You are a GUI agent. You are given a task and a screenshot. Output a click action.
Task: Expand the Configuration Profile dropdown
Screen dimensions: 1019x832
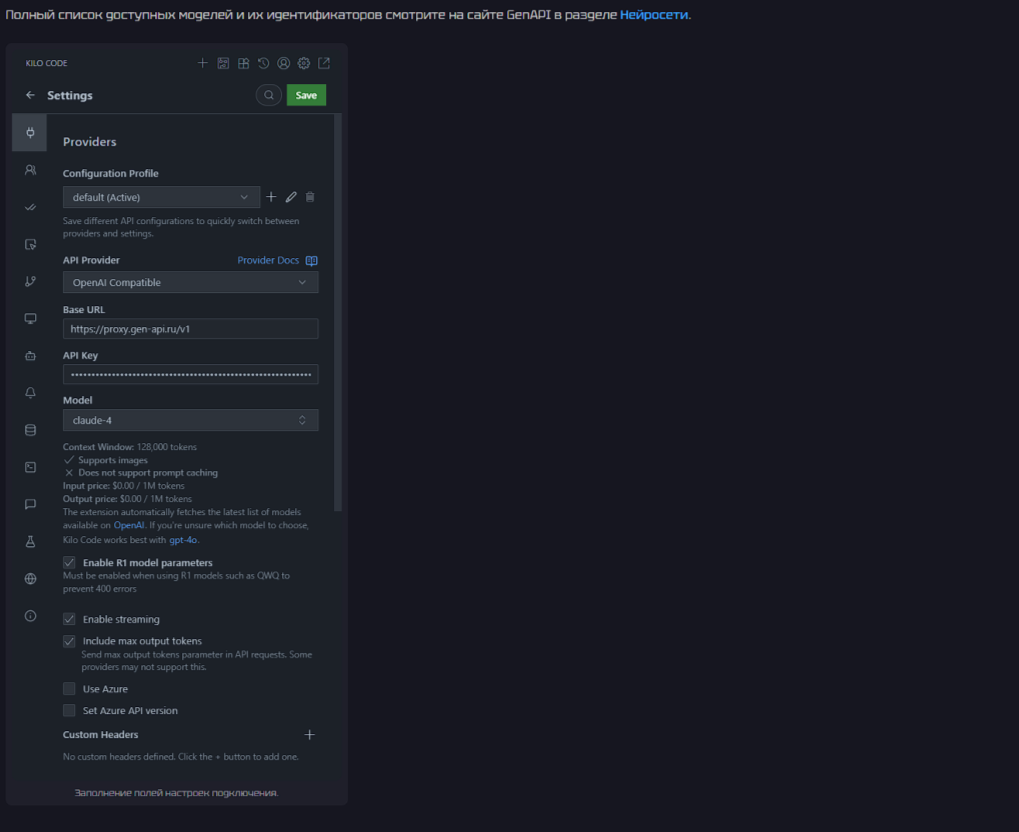161,197
